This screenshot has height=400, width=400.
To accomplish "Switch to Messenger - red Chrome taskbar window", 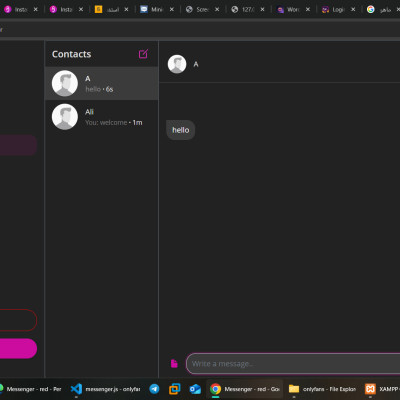I will tap(245, 389).
